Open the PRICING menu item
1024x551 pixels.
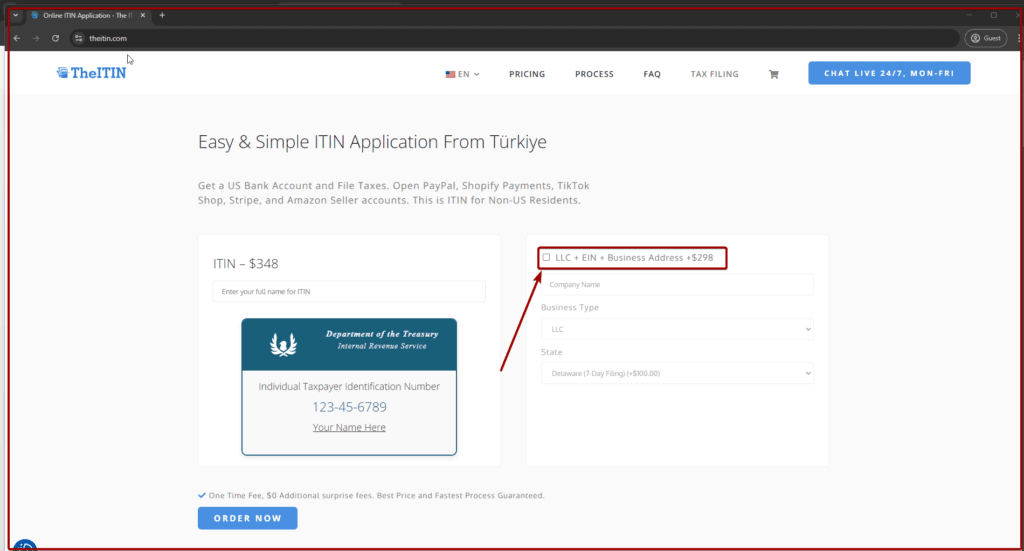(527, 74)
